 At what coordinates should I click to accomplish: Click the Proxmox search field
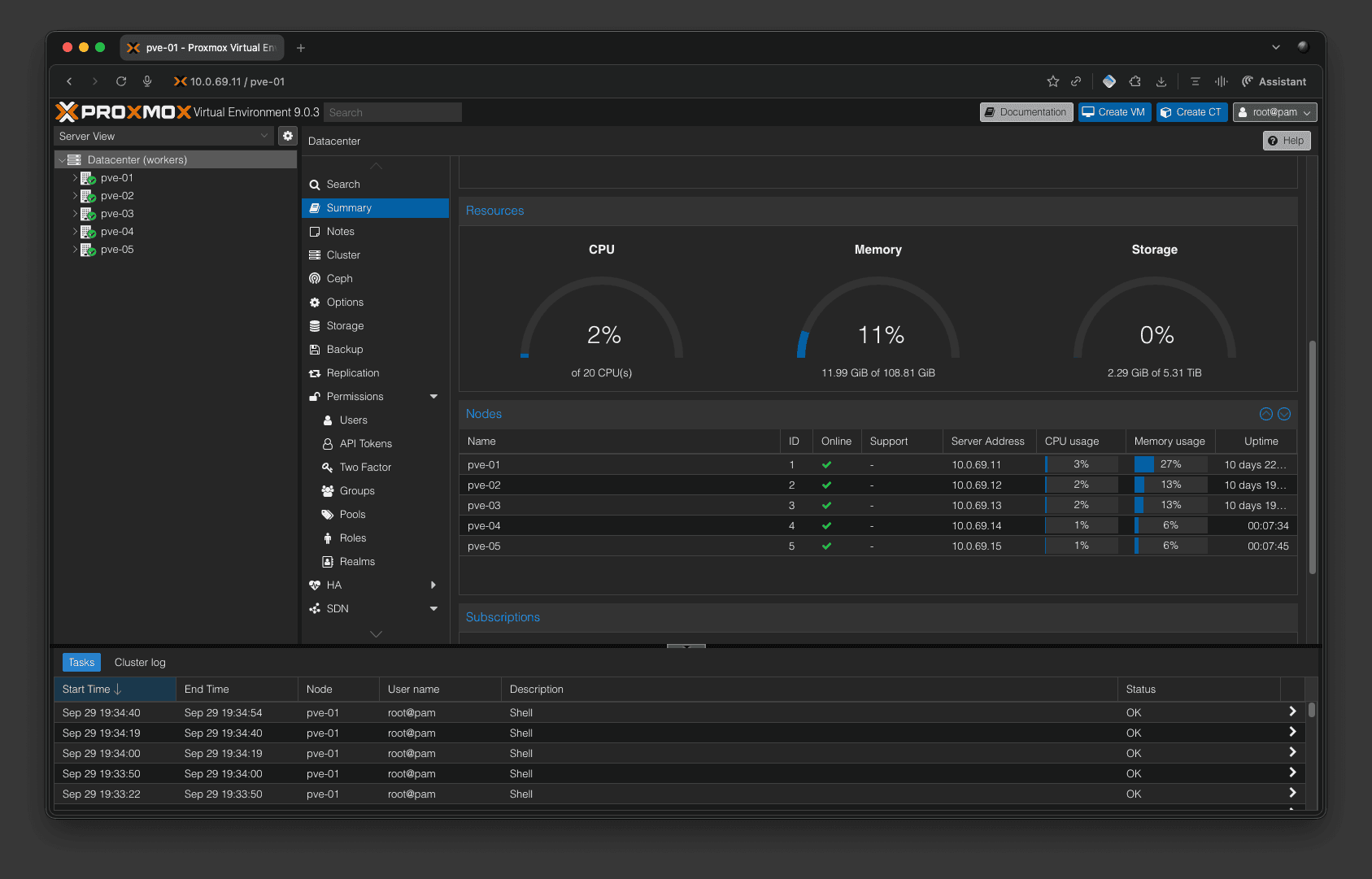[393, 112]
